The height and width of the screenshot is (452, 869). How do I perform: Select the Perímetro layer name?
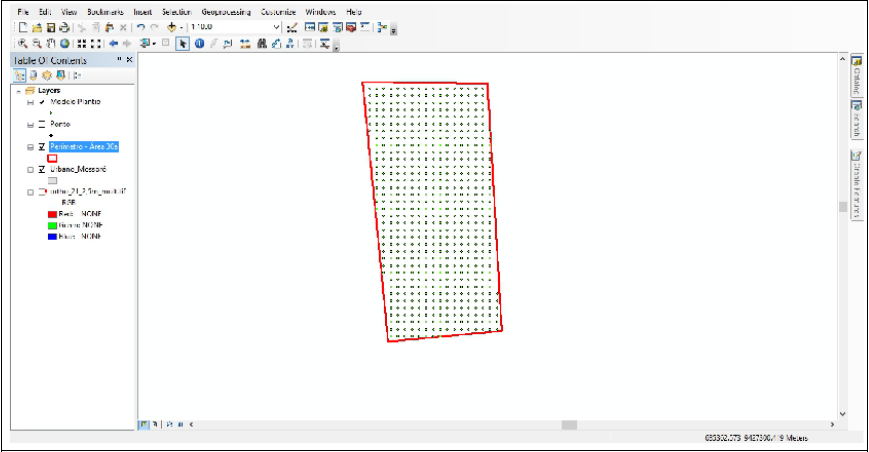click(x=84, y=147)
